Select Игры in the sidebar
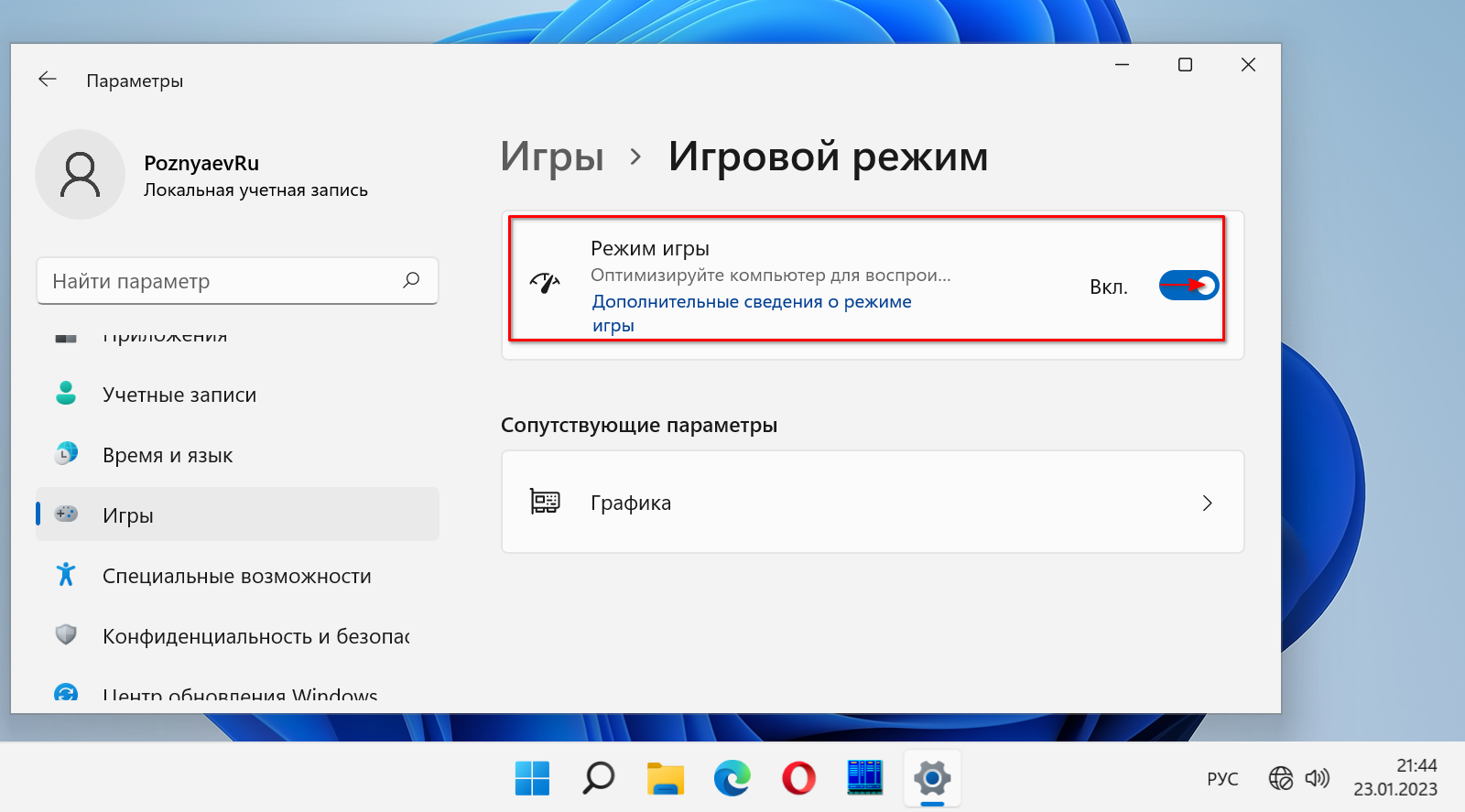The height and width of the screenshot is (812, 1465). pyautogui.click(x=128, y=515)
